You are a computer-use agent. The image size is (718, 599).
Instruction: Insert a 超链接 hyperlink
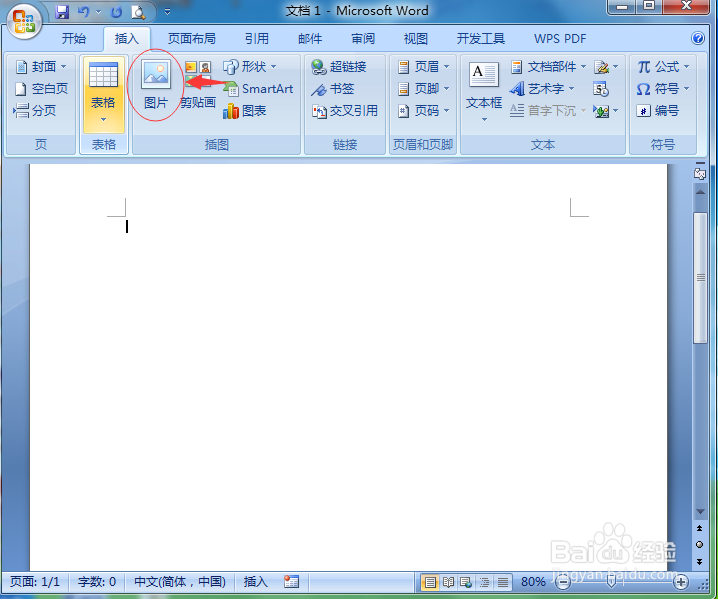(339, 67)
